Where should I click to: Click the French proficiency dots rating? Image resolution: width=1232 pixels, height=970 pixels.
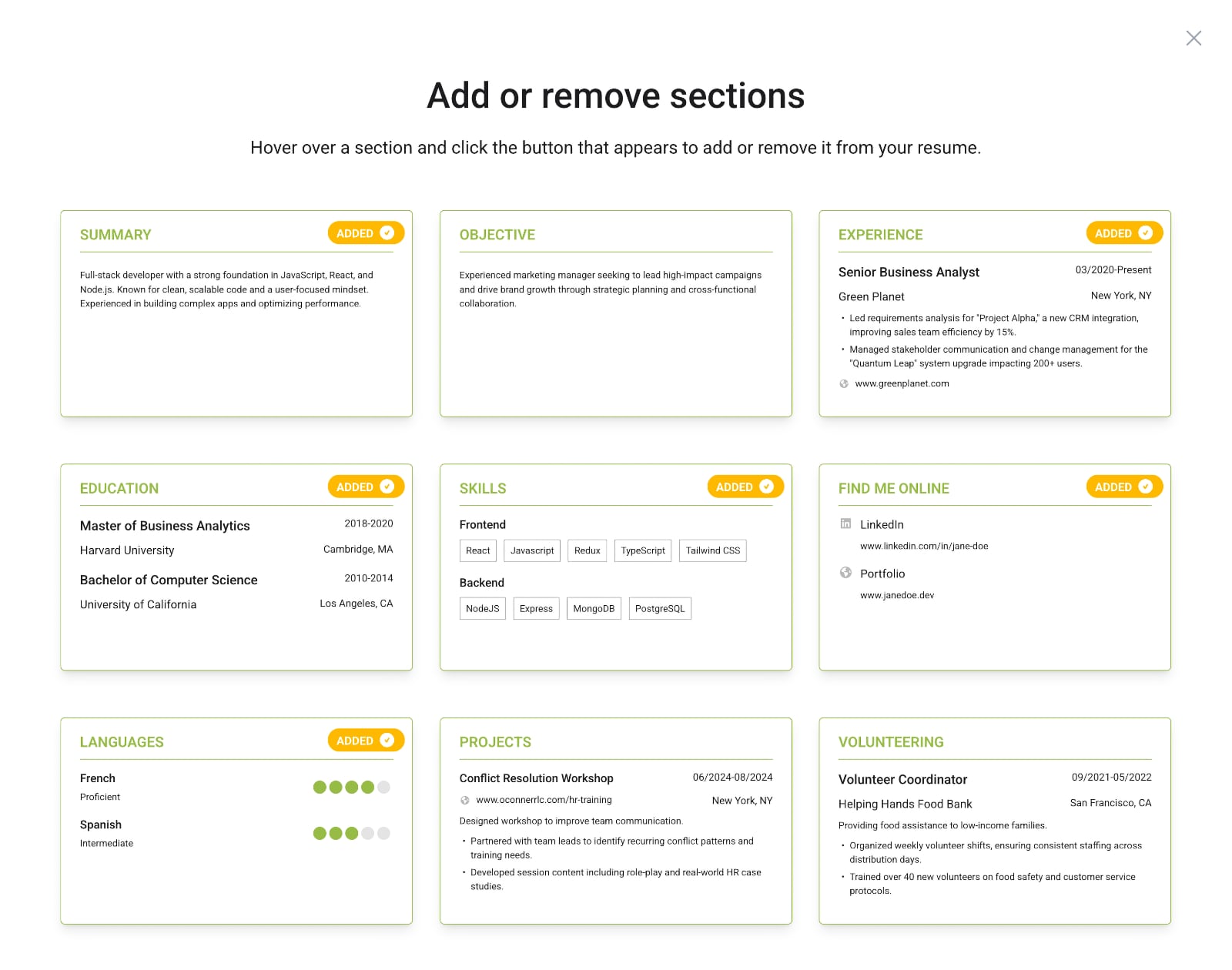click(352, 788)
